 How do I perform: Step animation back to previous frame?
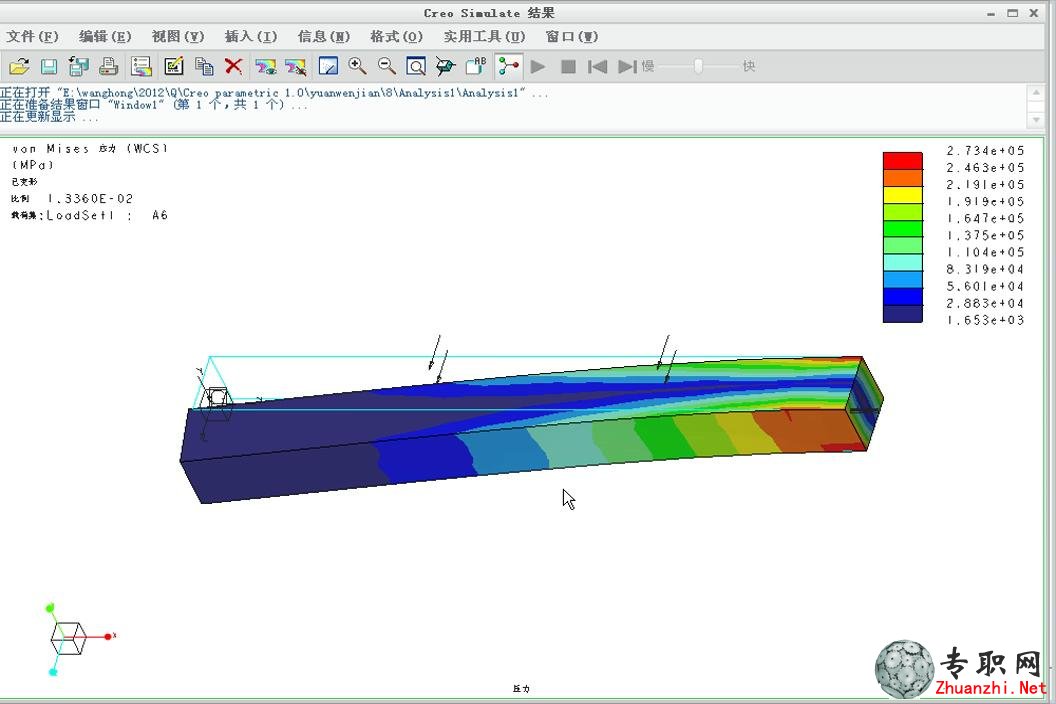pos(597,67)
